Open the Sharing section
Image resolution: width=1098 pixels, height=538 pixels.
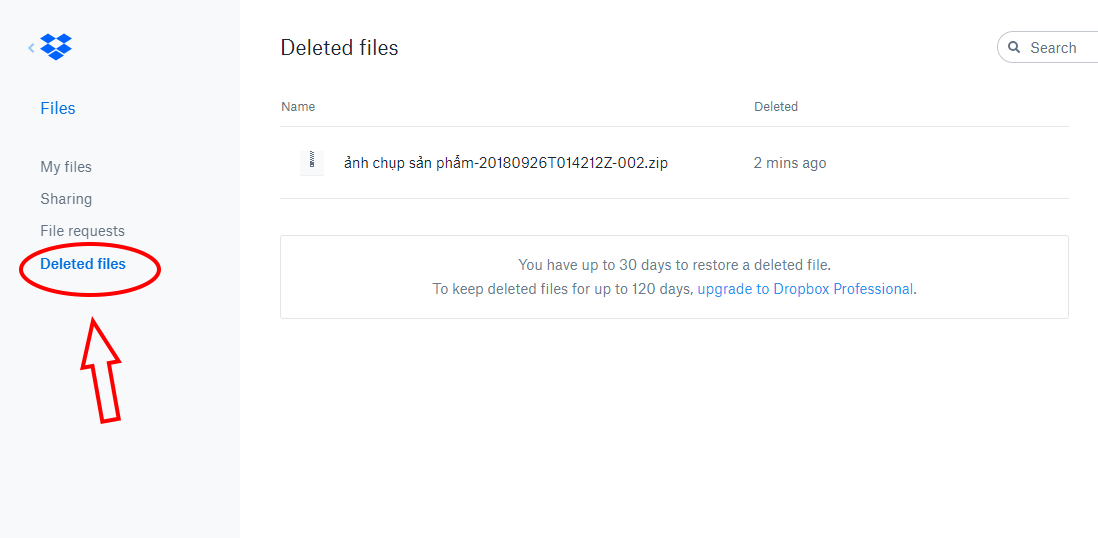tap(66, 199)
